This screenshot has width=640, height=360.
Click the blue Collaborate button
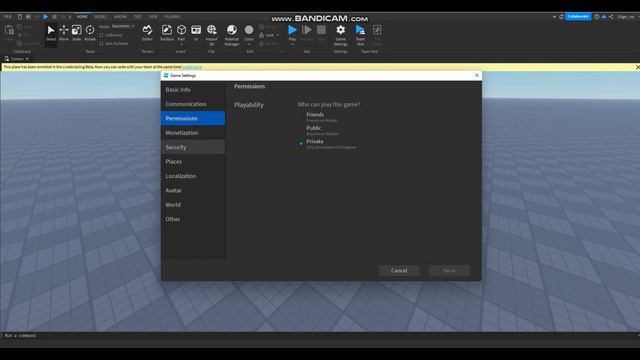[578, 17]
